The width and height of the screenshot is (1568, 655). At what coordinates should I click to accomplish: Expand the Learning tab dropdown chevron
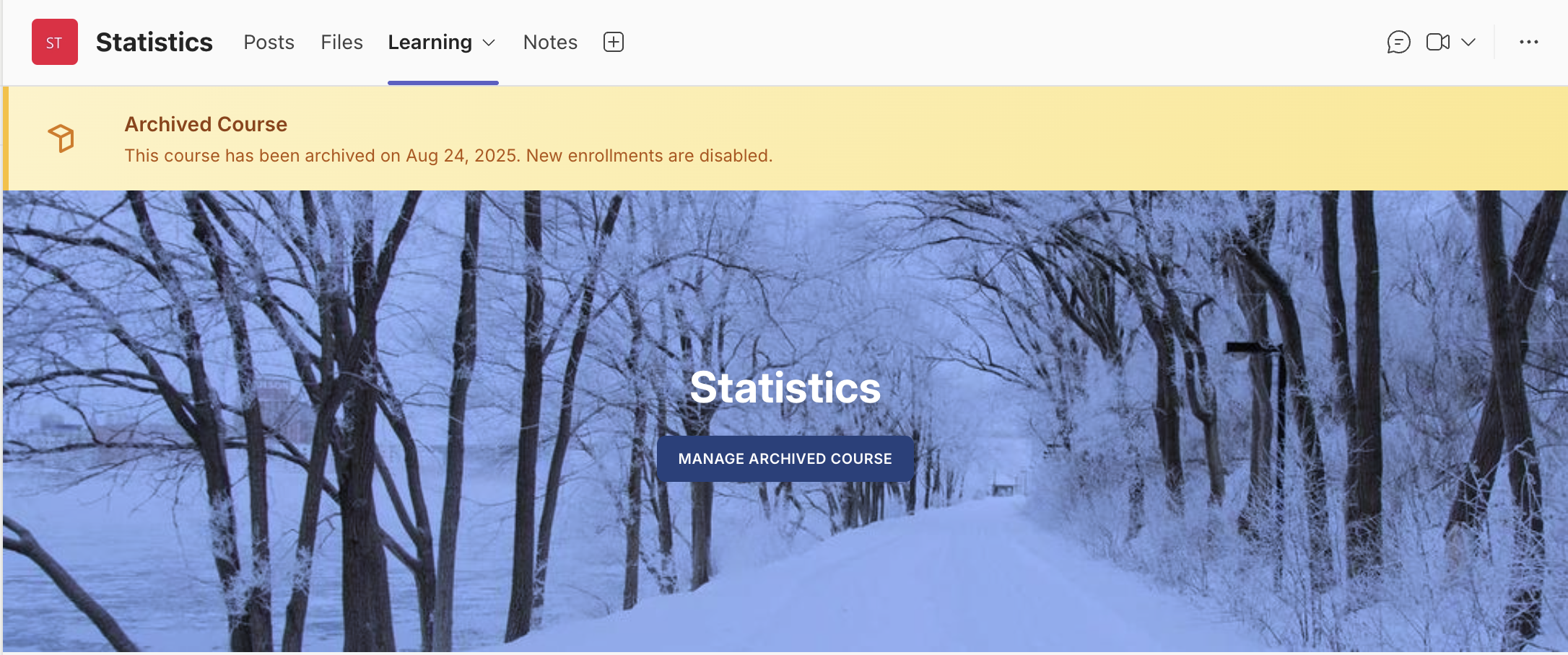[x=489, y=43]
